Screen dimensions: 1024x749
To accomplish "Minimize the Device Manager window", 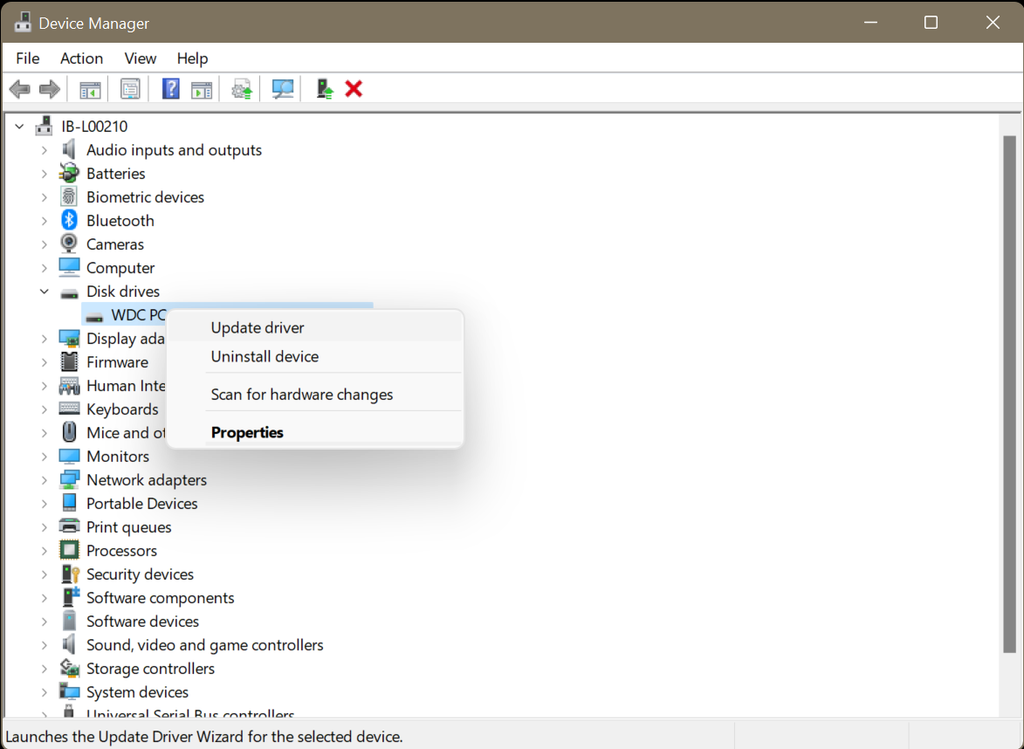I will [871, 22].
